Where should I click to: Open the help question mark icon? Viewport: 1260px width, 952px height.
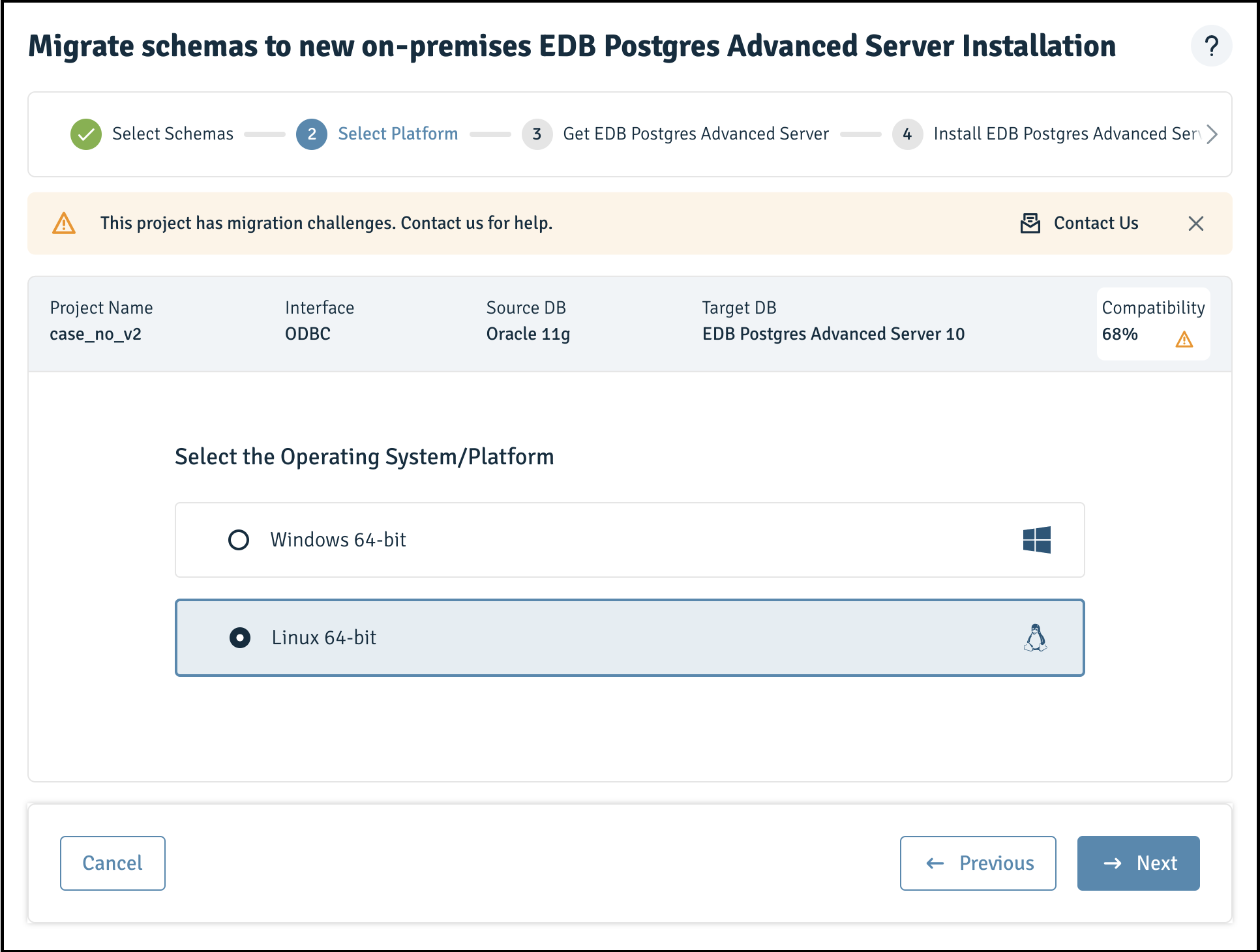coord(1211,46)
